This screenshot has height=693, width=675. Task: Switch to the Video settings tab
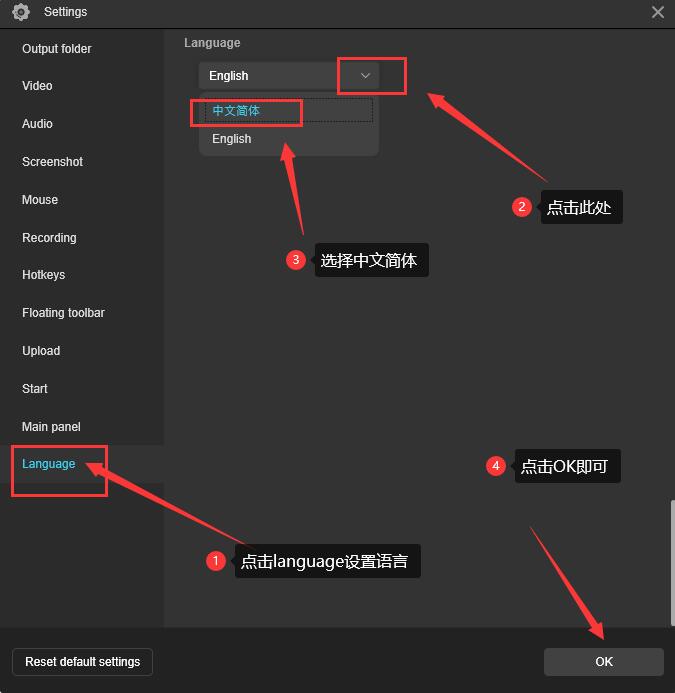[x=37, y=86]
